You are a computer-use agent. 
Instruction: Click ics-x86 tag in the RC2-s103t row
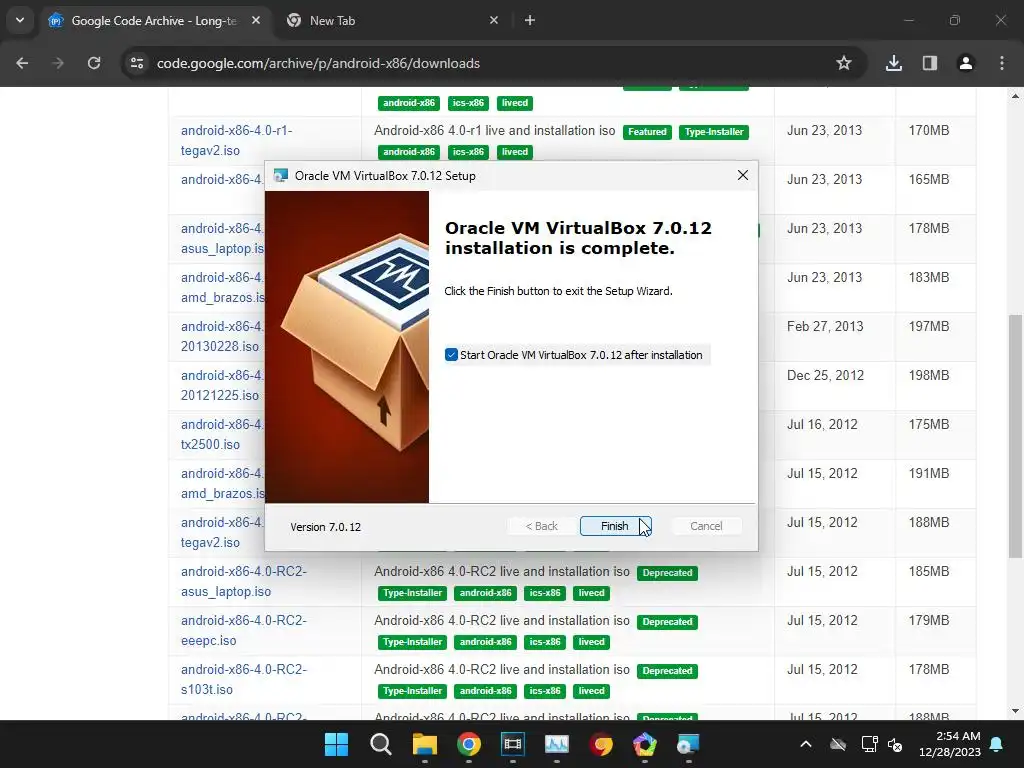(x=545, y=691)
